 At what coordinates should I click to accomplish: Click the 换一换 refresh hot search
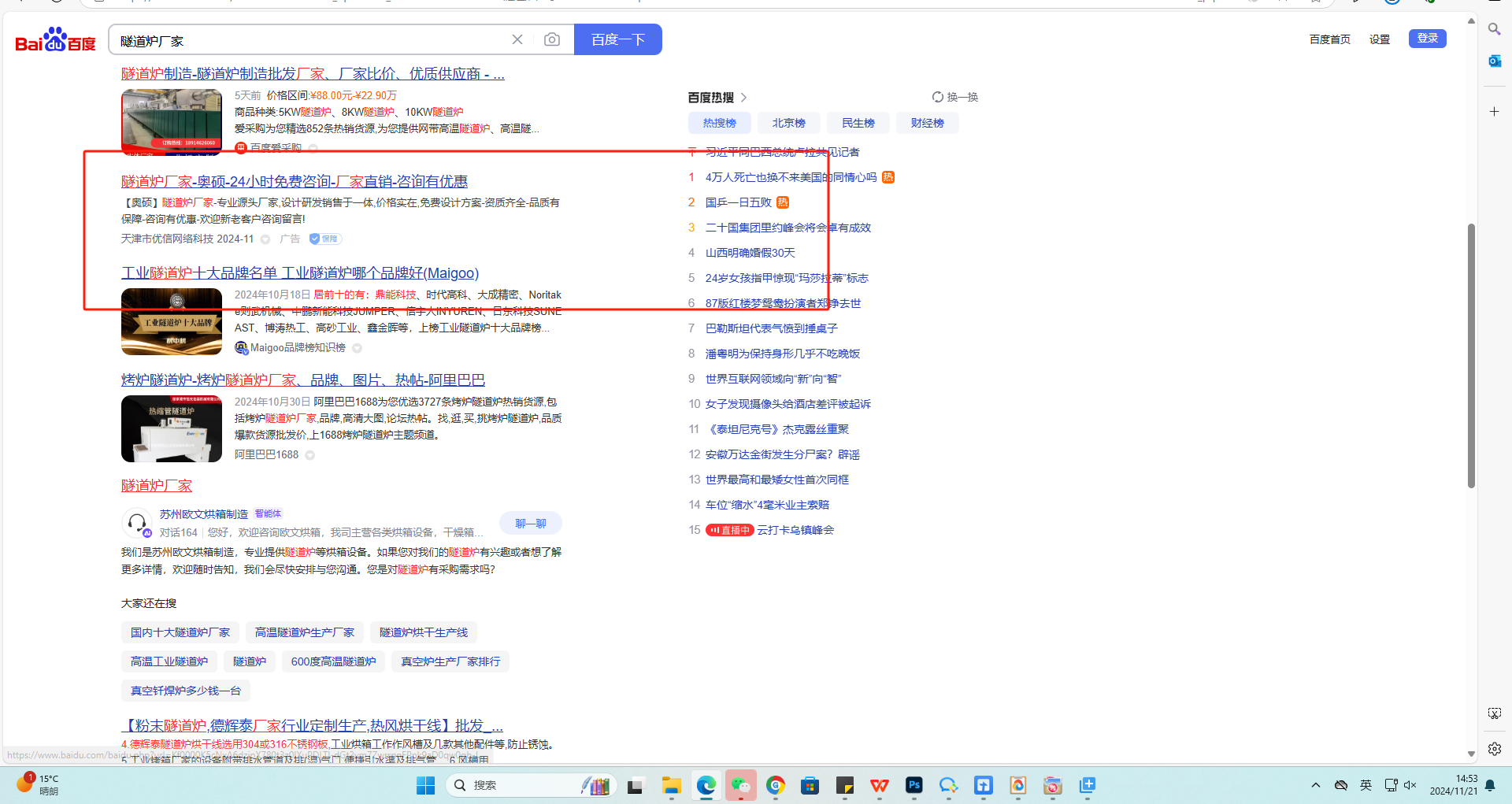954,97
